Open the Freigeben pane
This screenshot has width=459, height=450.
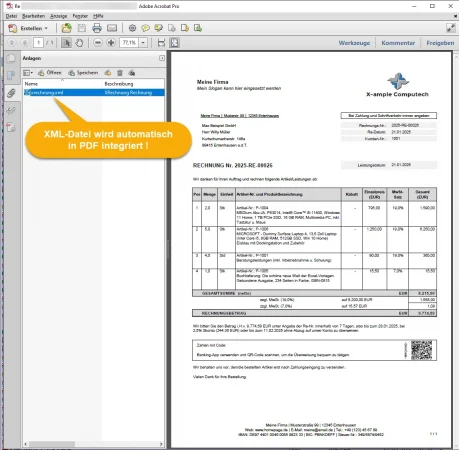(440, 43)
